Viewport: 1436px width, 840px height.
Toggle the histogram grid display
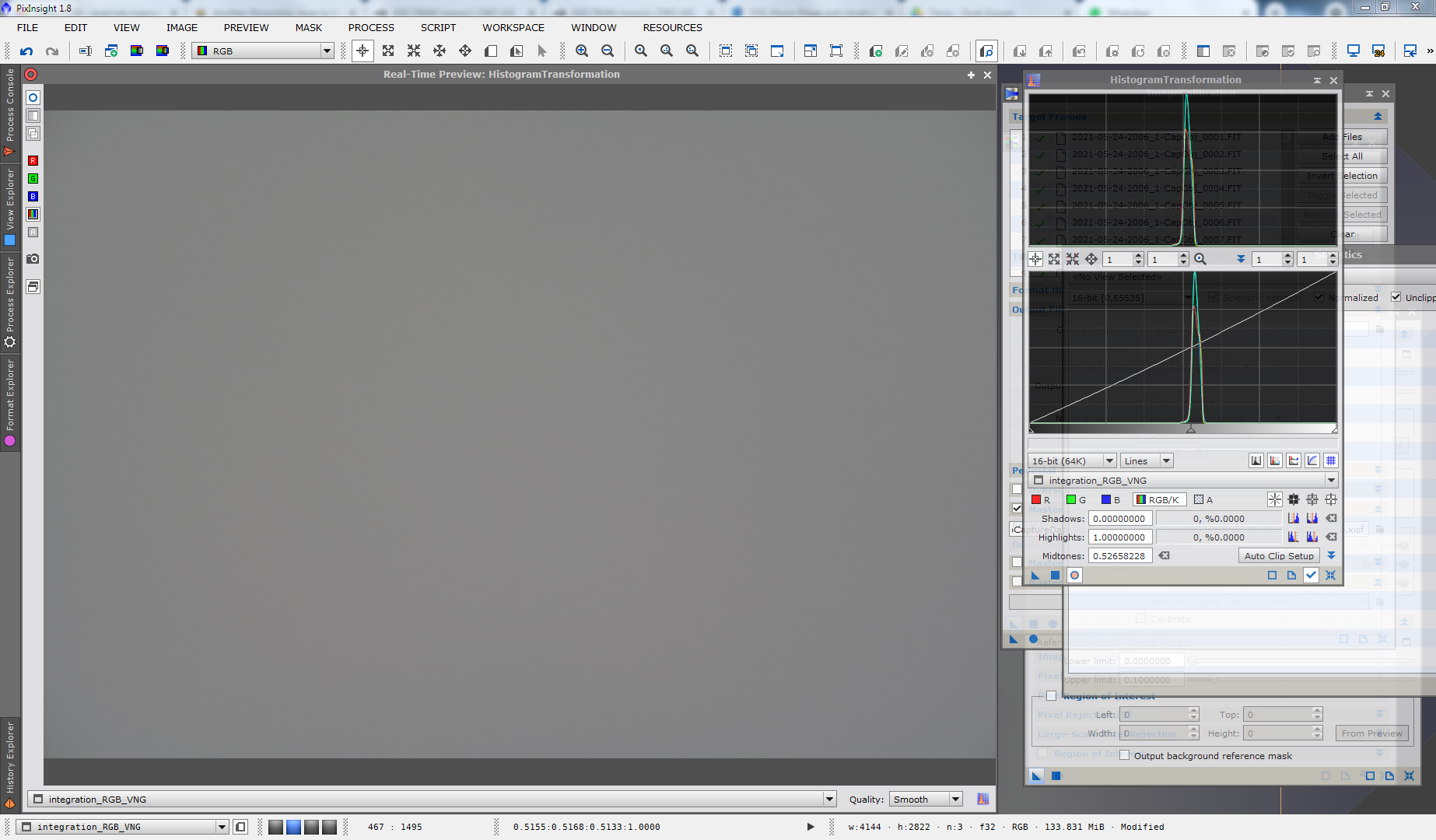pos(1331,460)
